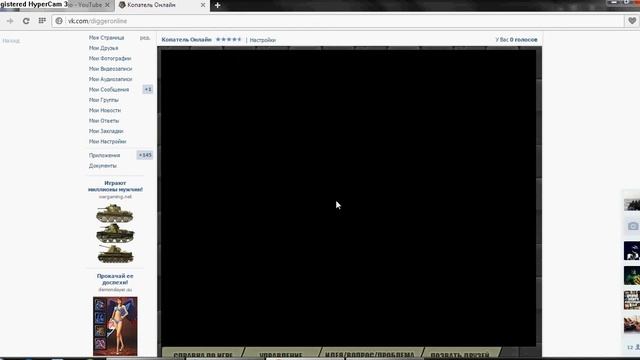Open Приложения in sidebar
Image resolution: width=640 pixels, height=360 pixels.
coord(104,156)
